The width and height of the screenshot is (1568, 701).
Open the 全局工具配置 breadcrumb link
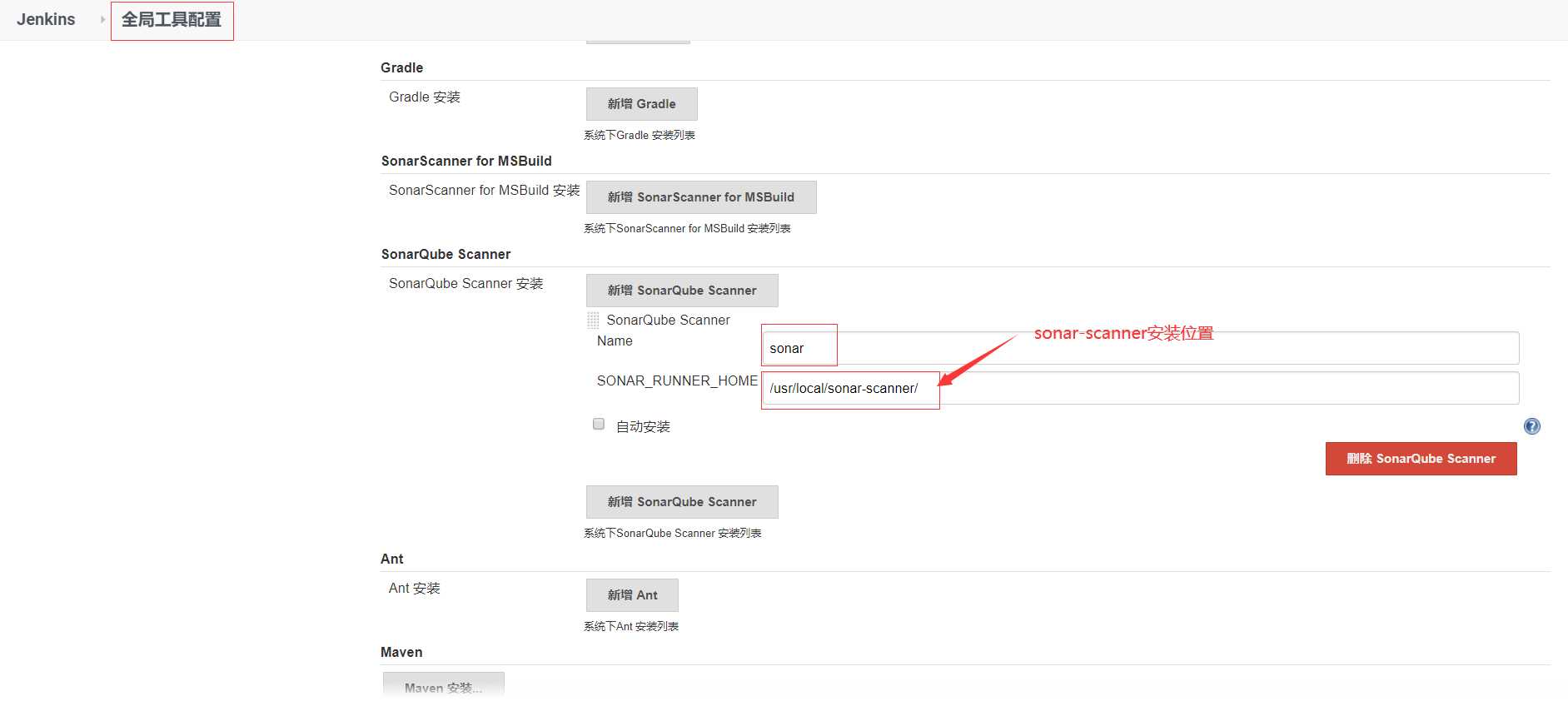[172, 19]
